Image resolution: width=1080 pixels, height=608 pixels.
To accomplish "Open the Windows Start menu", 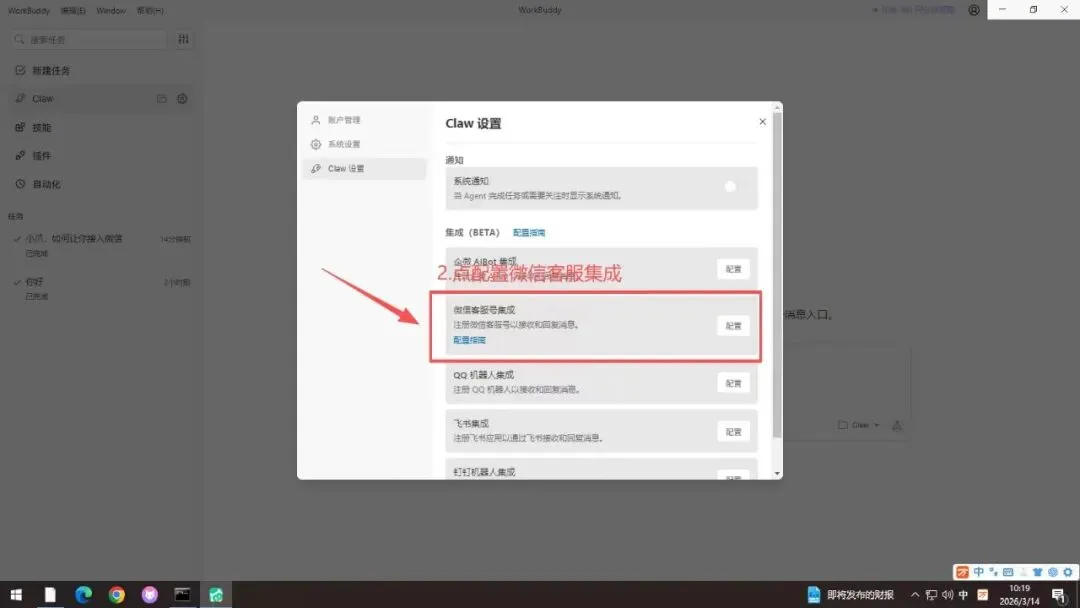I will tap(16, 594).
